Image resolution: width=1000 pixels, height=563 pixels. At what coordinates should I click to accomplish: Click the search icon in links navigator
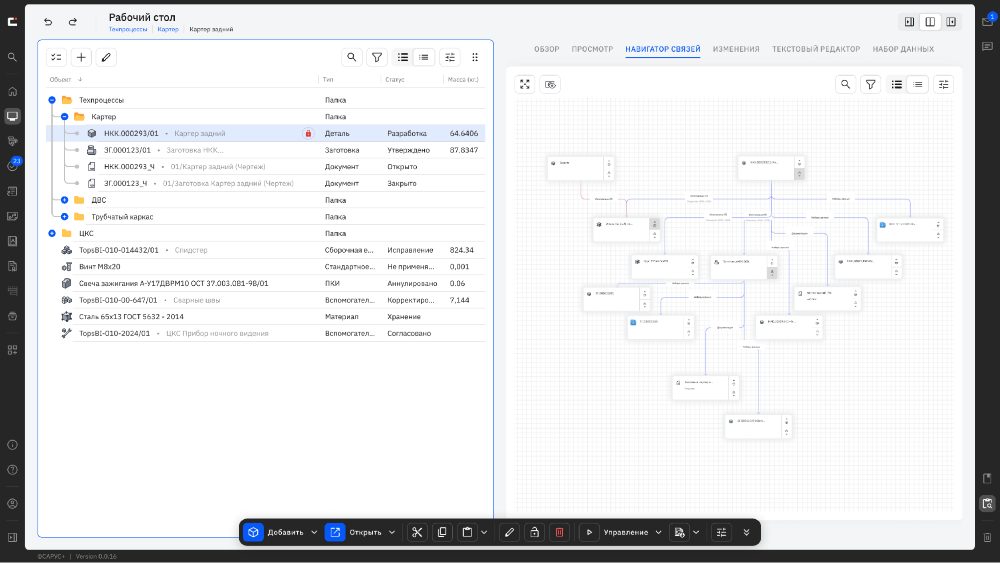[x=846, y=84]
